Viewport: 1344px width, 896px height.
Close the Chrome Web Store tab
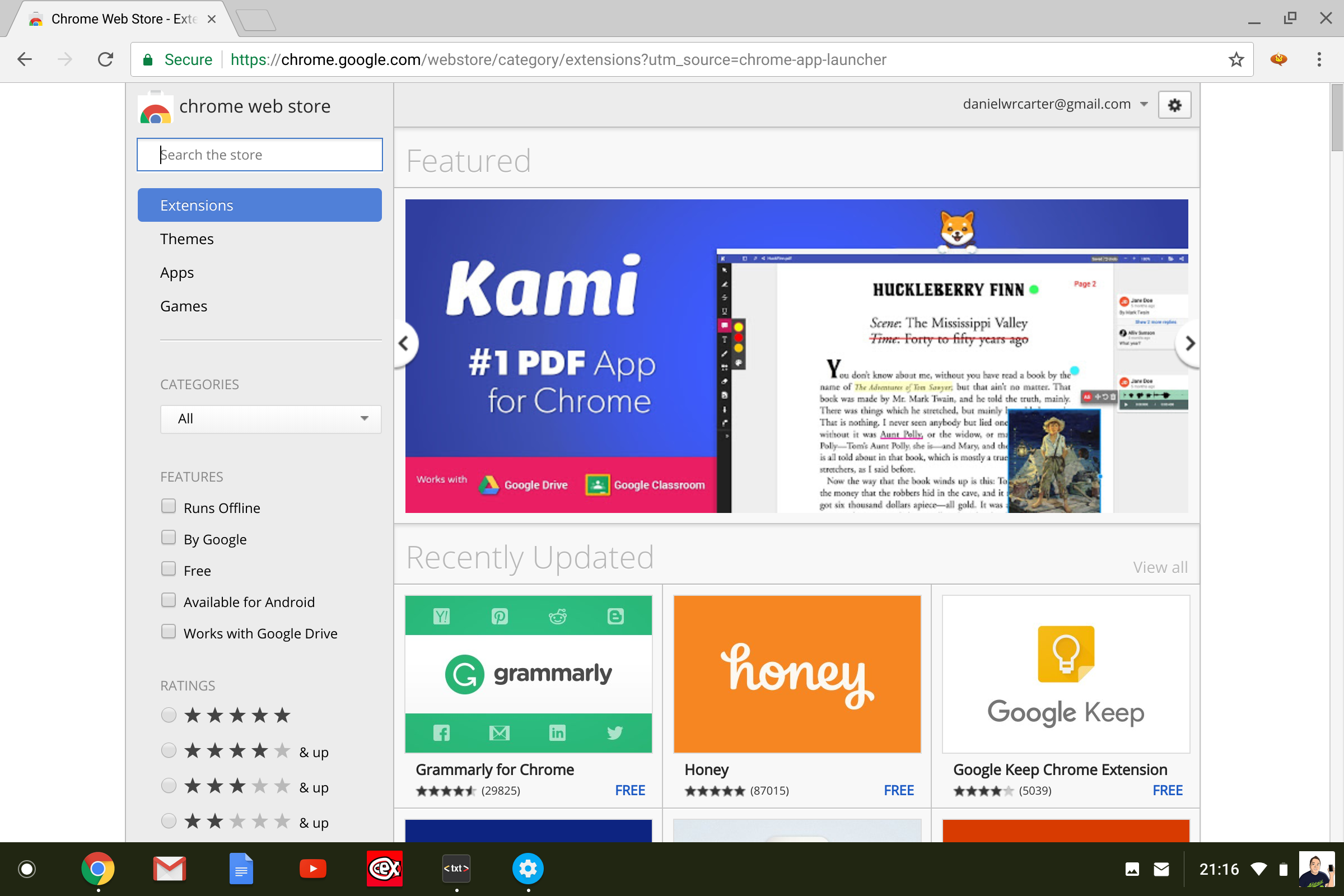[212, 19]
